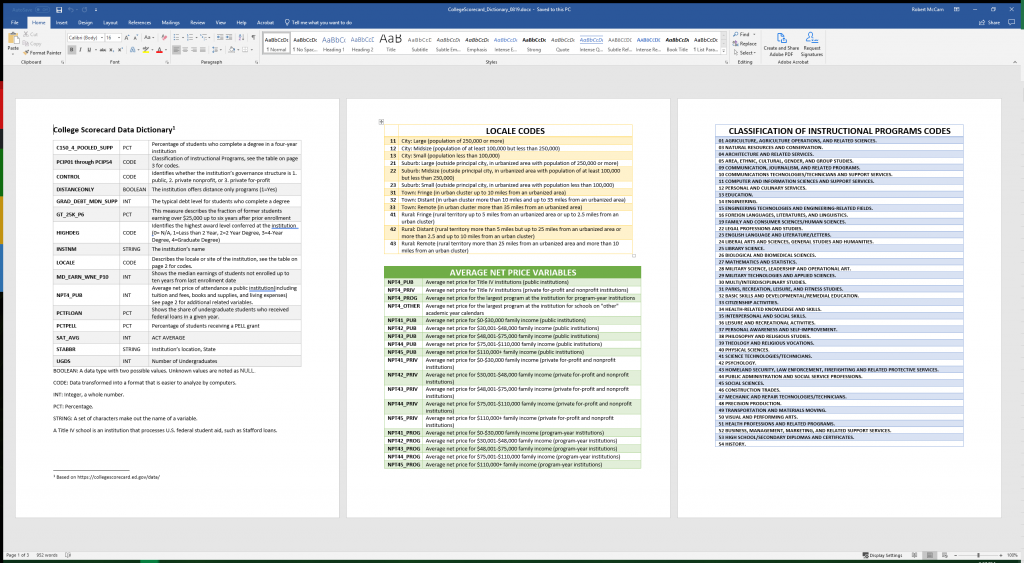Open the Calibri (Body) font name dropdown

[103, 37]
